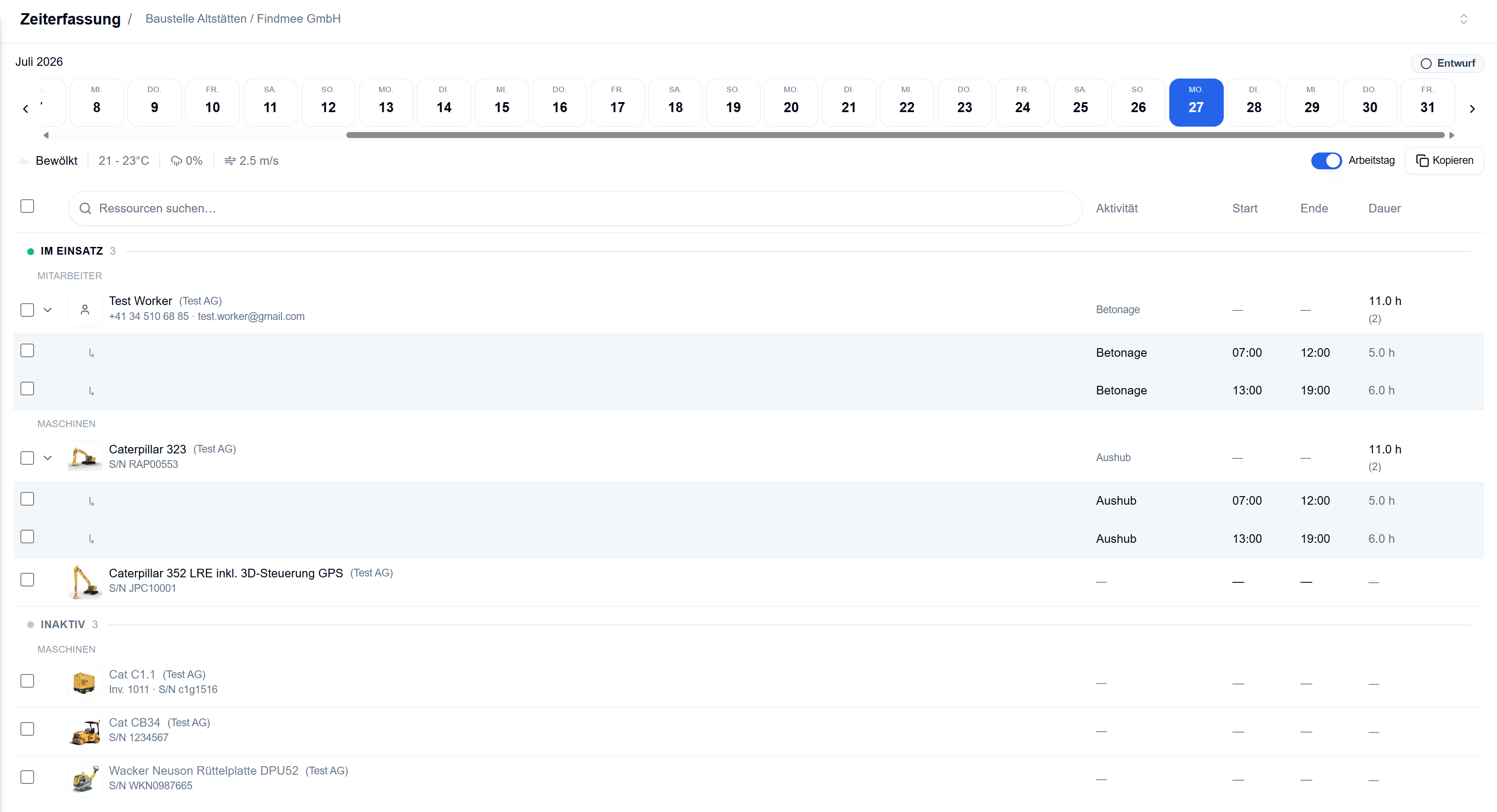Click the Dauer column header
The height and width of the screenshot is (812, 1497).
click(1384, 208)
